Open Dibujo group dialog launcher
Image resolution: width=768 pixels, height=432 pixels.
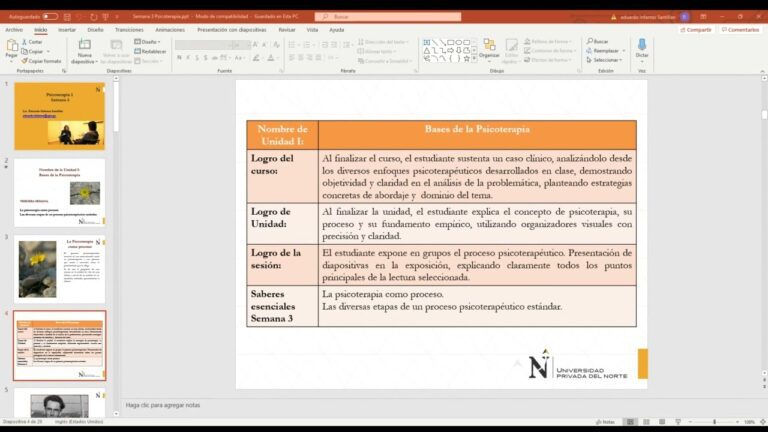(x=579, y=71)
